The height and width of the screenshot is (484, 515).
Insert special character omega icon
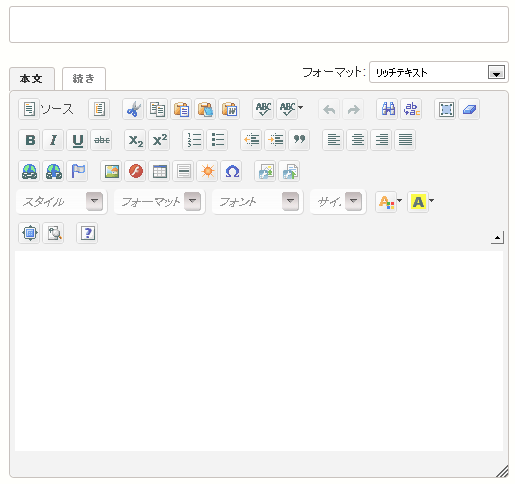tap(231, 171)
